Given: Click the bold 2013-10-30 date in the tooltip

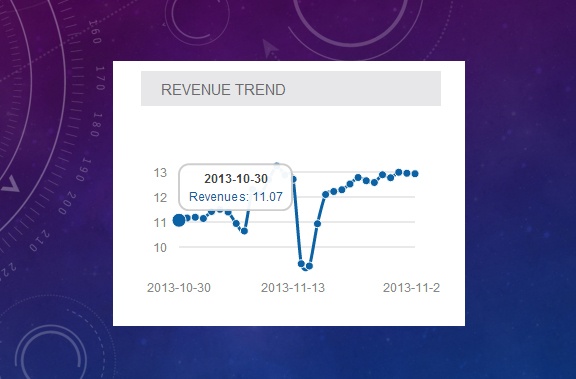Looking at the screenshot, I should point(236,179).
